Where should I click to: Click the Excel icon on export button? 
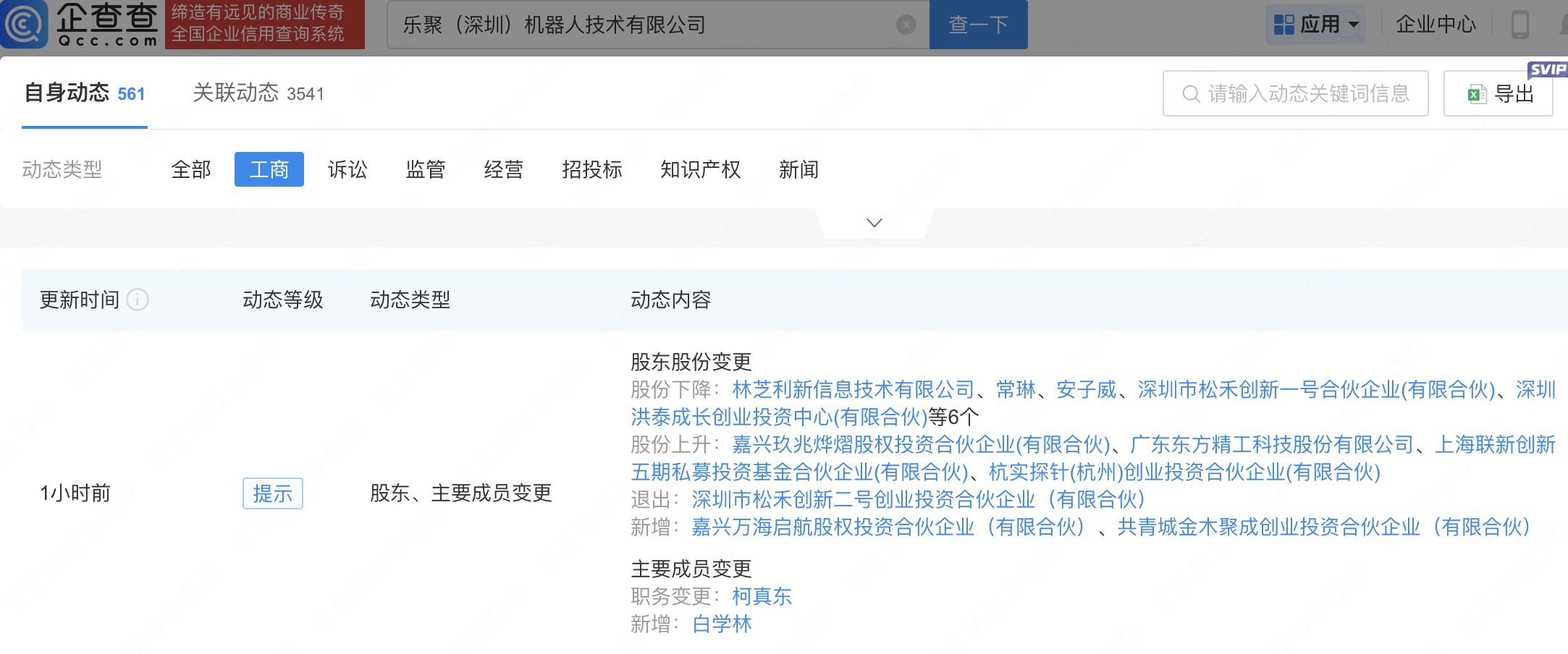[x=1477, y=94]
